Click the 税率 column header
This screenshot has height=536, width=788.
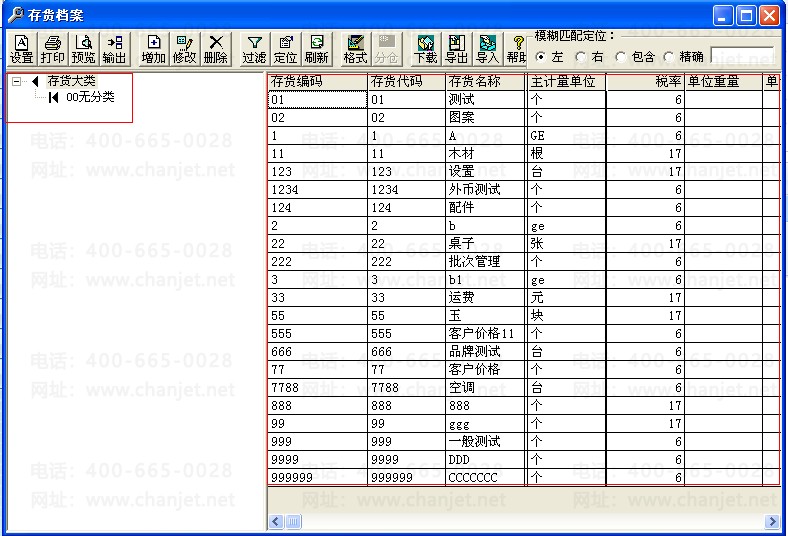coord(645,82)
